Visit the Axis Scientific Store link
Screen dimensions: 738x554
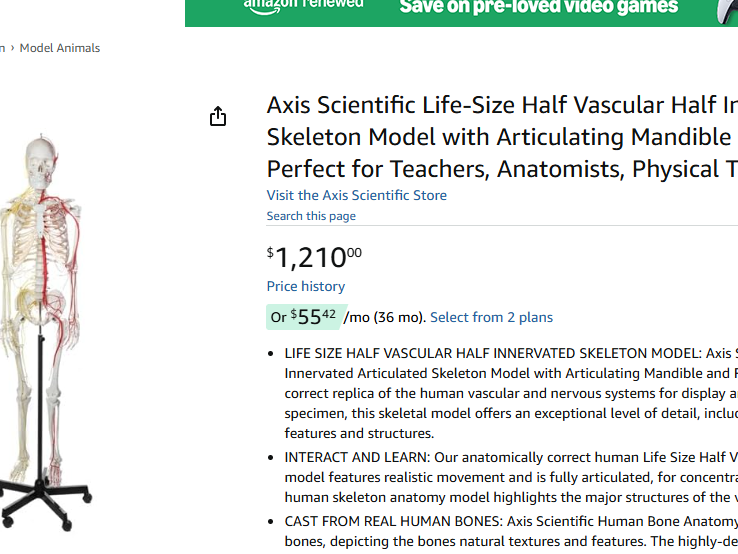point(356,195)
